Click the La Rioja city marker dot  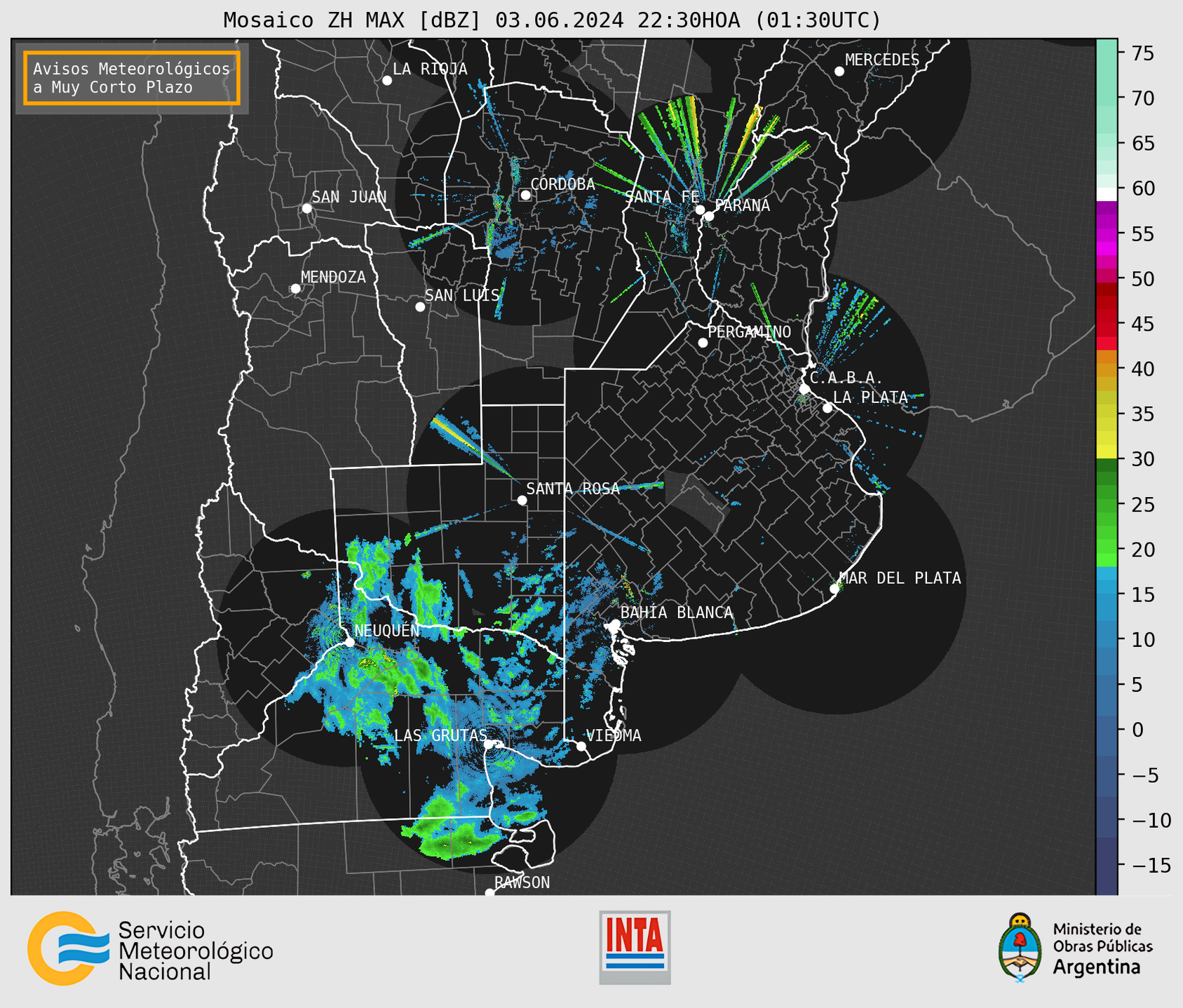tap(387, 81)
